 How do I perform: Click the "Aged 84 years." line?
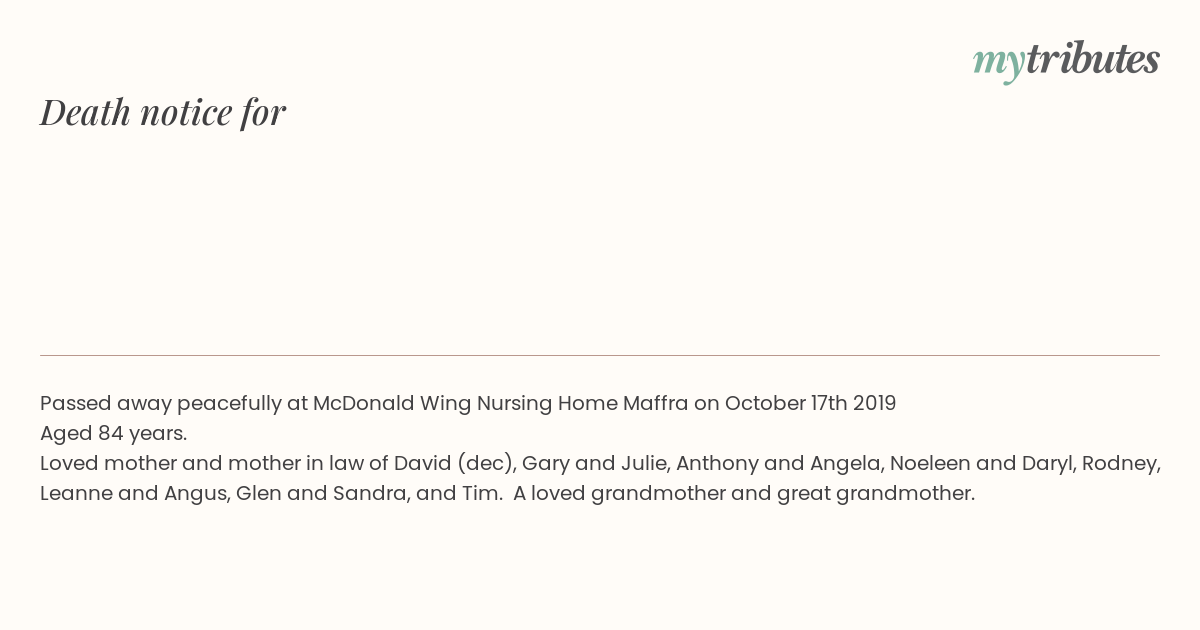coord(114,434)
